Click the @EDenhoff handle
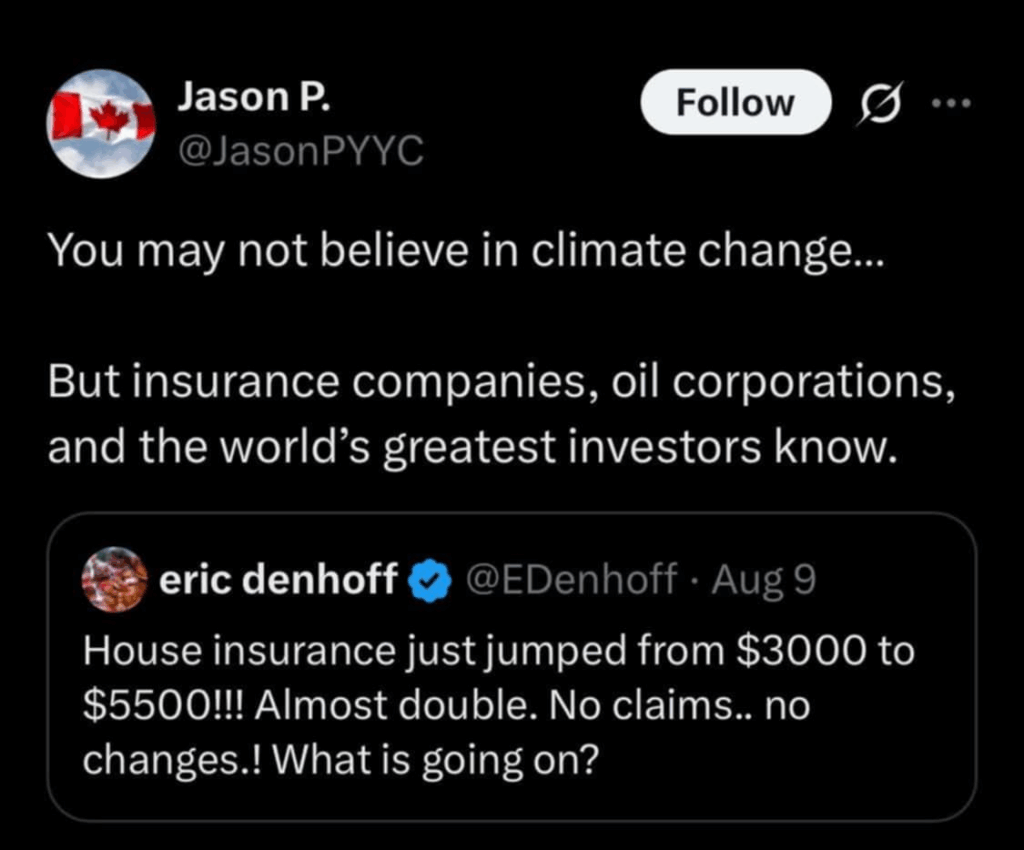The width and height of the screenshot is (1024, 850). point(566,579)
